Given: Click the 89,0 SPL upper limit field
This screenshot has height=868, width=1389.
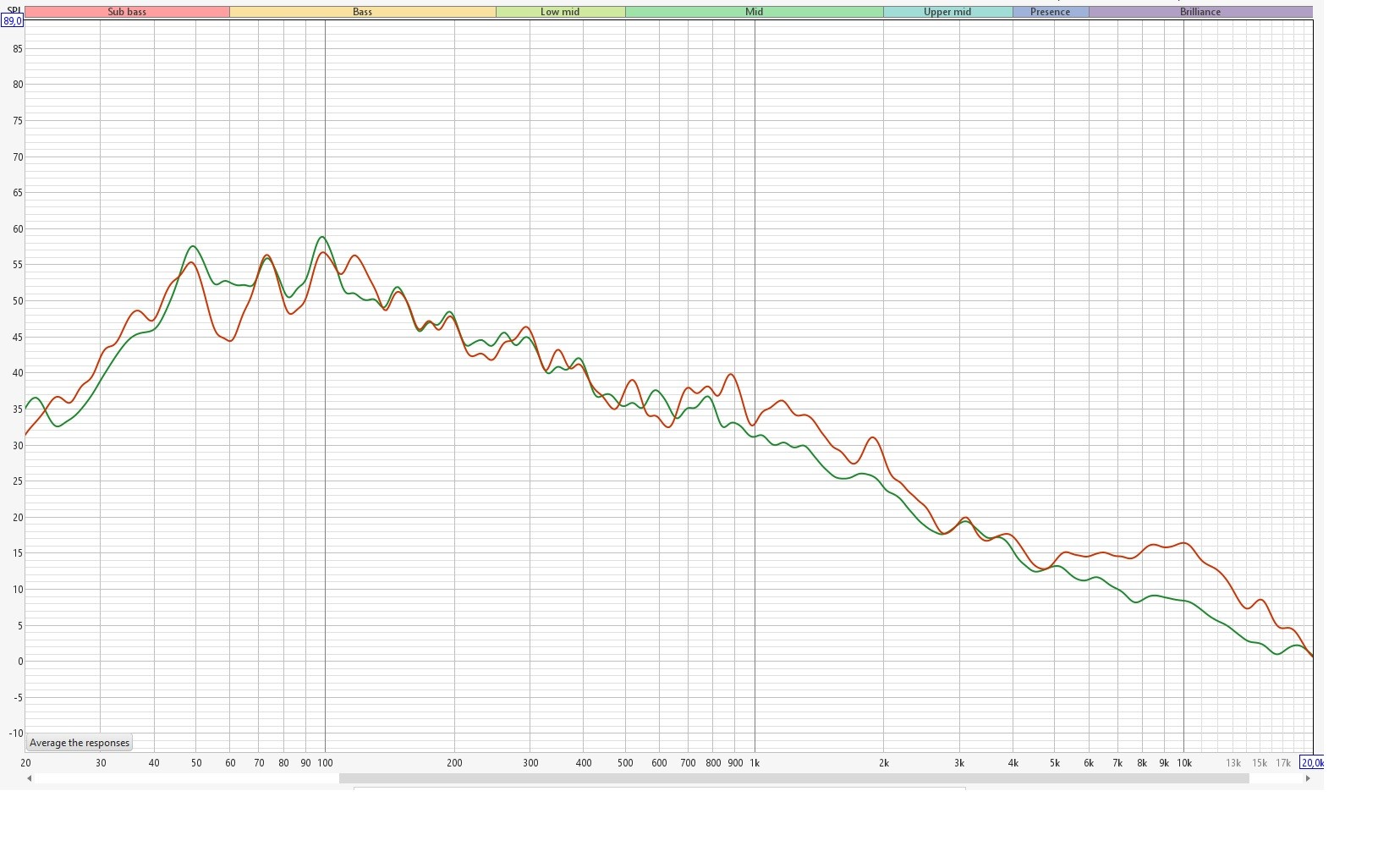Looking at the screenshot, I should [13, 21].
